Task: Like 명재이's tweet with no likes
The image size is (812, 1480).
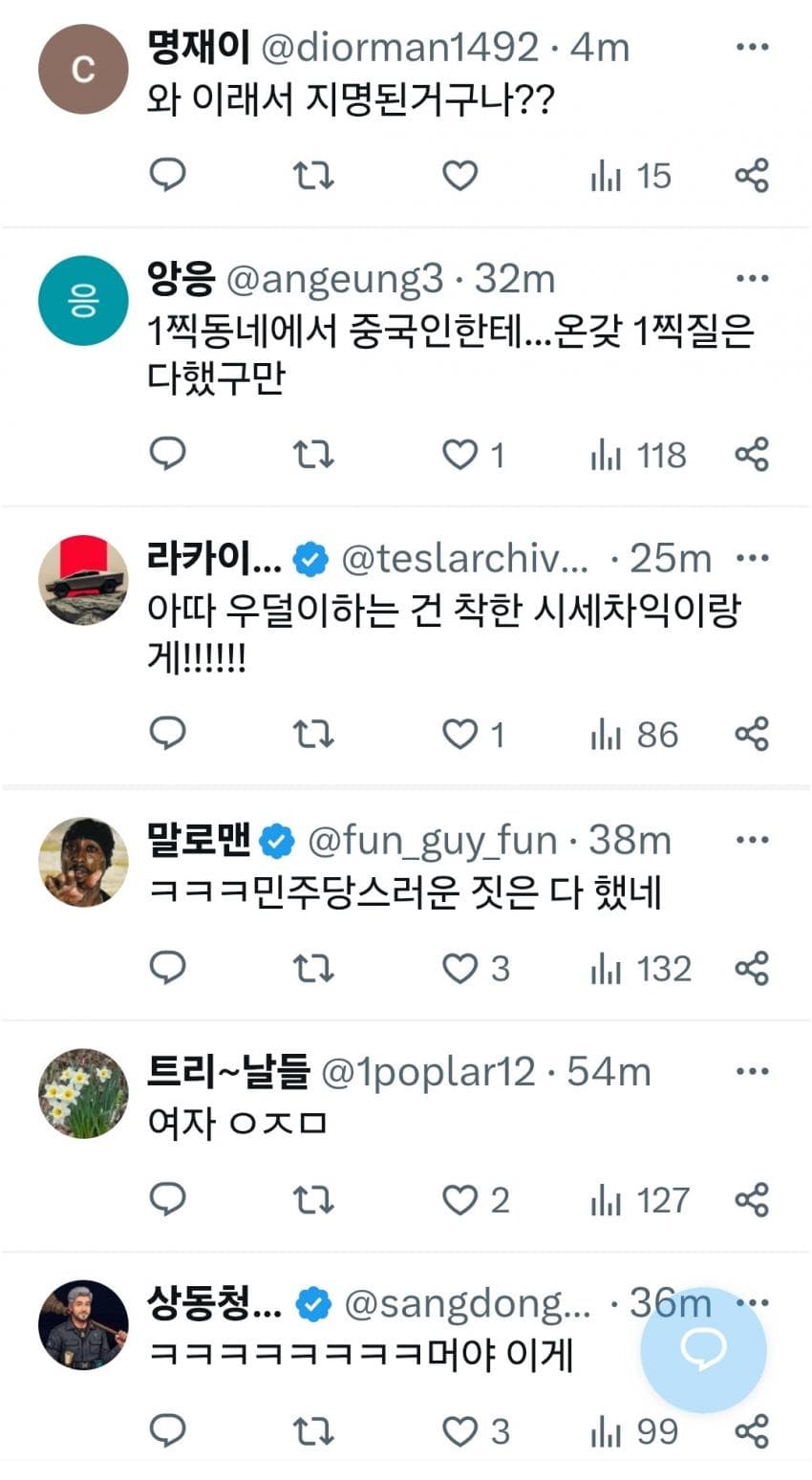Action: coord(459,175)
